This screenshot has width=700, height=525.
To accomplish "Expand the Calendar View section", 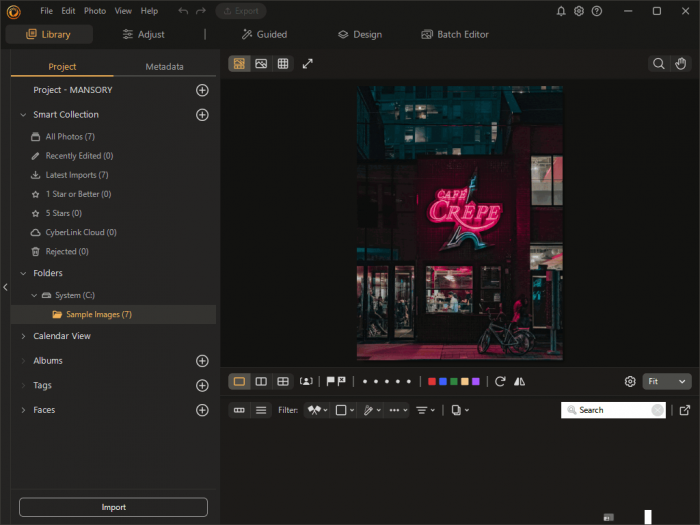I will (x=23, y=336).
